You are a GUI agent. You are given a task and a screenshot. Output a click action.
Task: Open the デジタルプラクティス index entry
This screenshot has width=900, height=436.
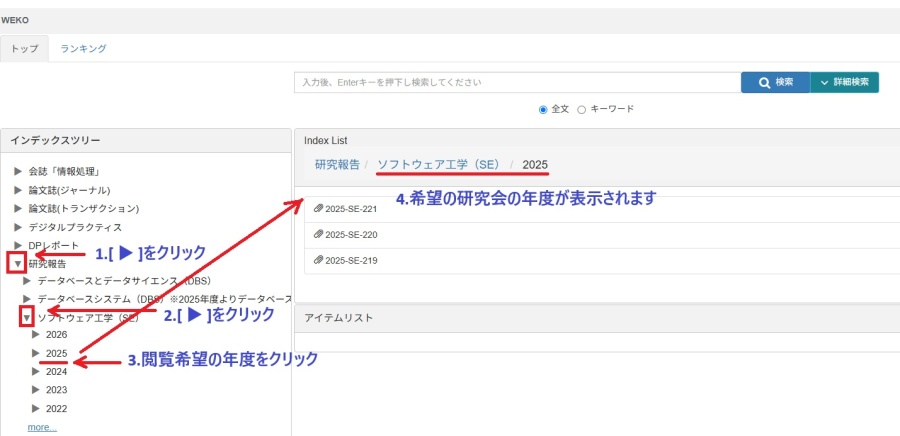tap(75, 227)
